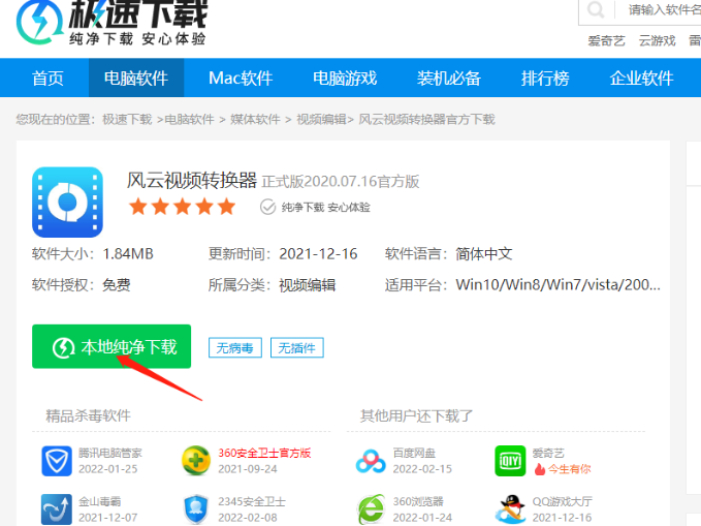Open the QQ游戏大厅 text link
The width and height of the screenshot is (701, 526).
click(562, 501)
